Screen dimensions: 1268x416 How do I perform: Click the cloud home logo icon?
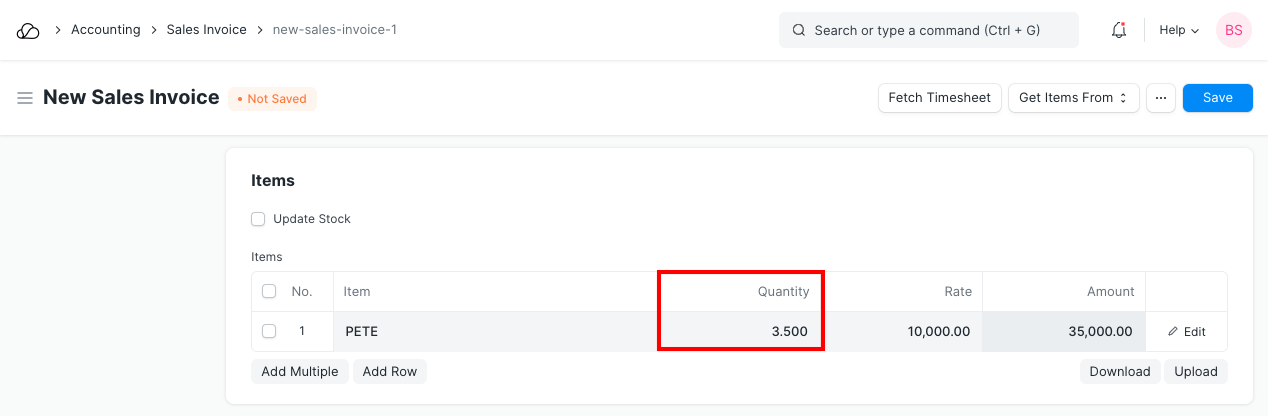pyautogui.click(x=28, y=30)
